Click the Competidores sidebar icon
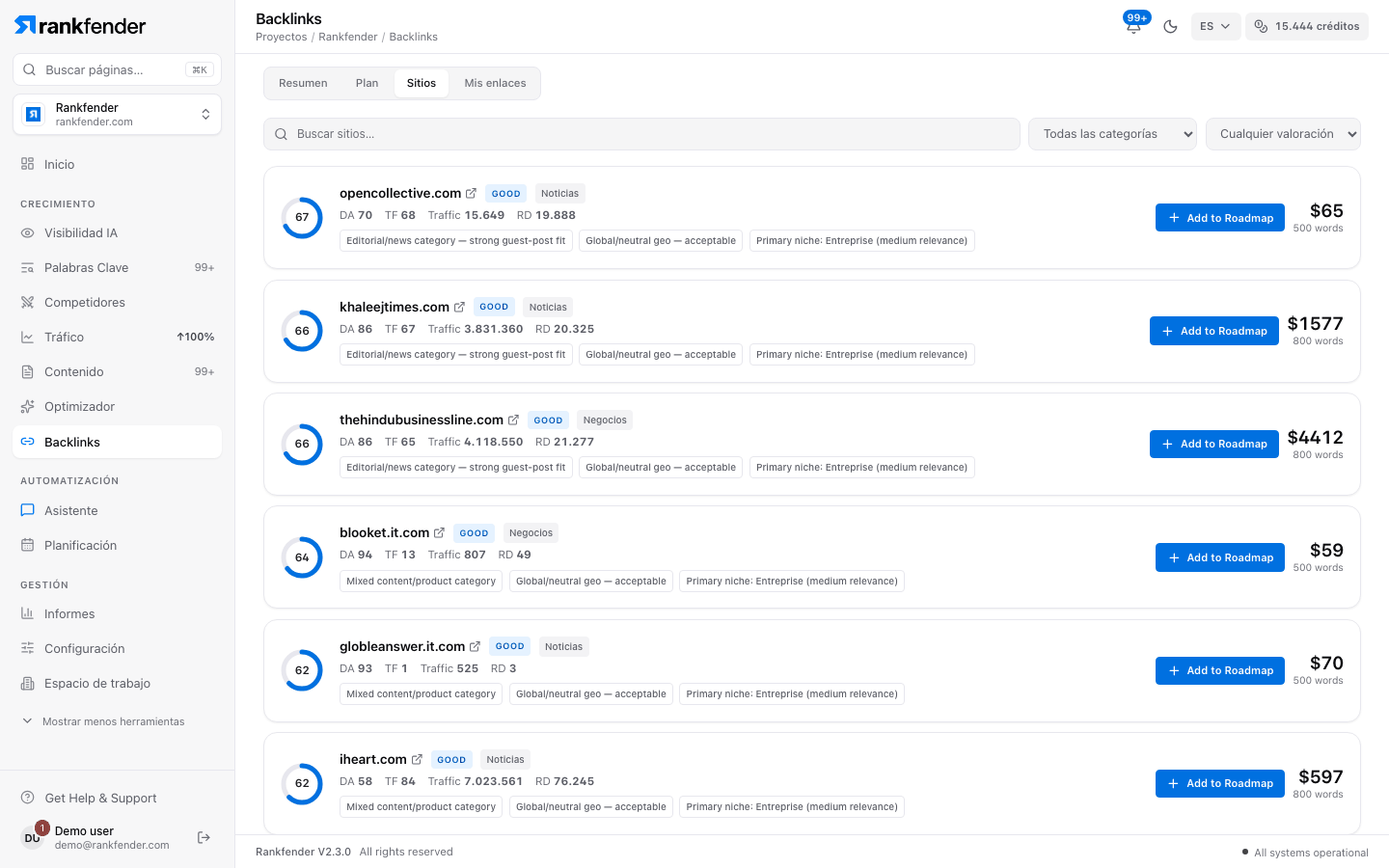This screenshot has width=1389, height=868. pyautogui.click(x=27, y=303)
